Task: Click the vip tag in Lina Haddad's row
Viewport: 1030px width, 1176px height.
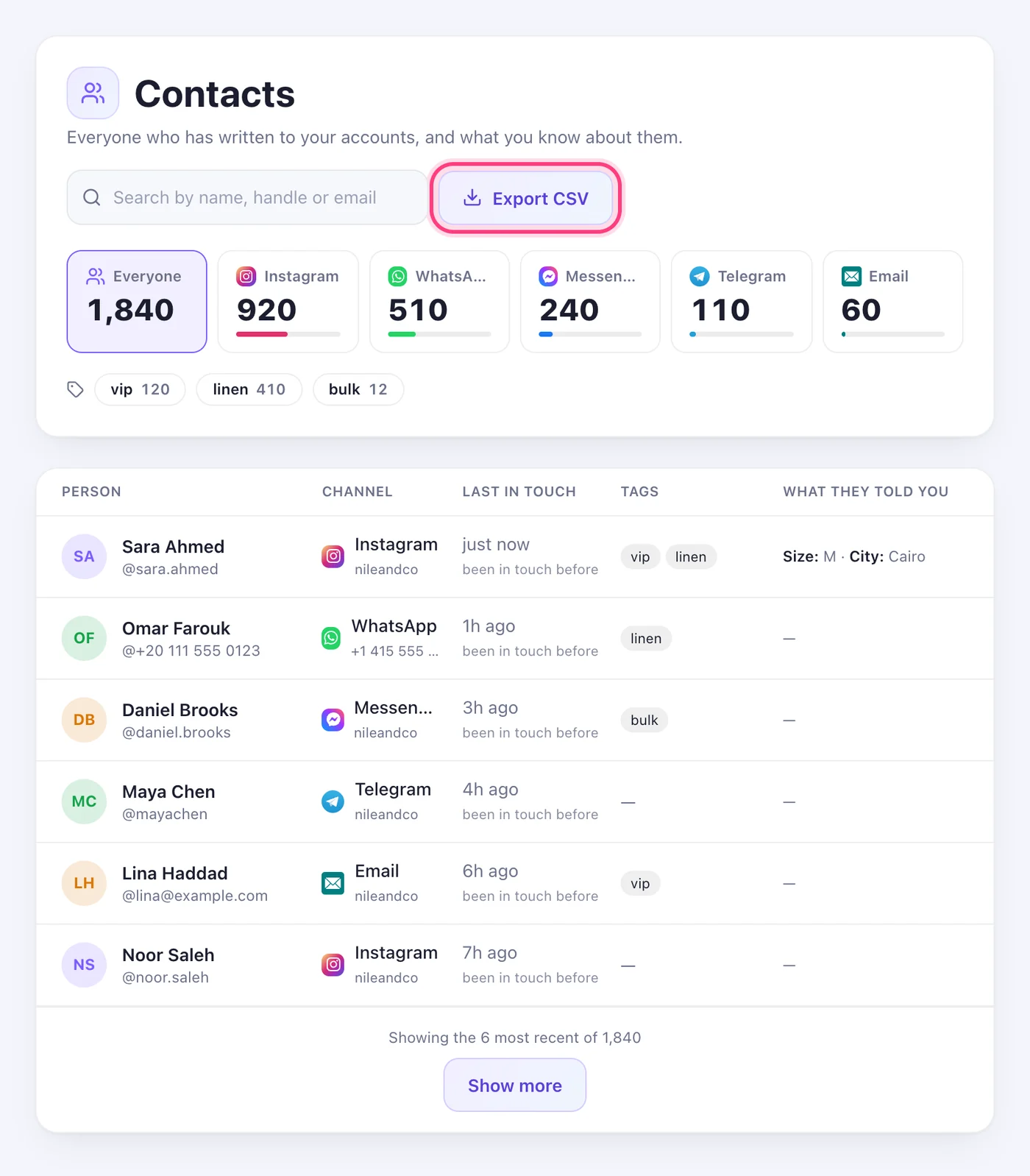Action: click(640, 883)
